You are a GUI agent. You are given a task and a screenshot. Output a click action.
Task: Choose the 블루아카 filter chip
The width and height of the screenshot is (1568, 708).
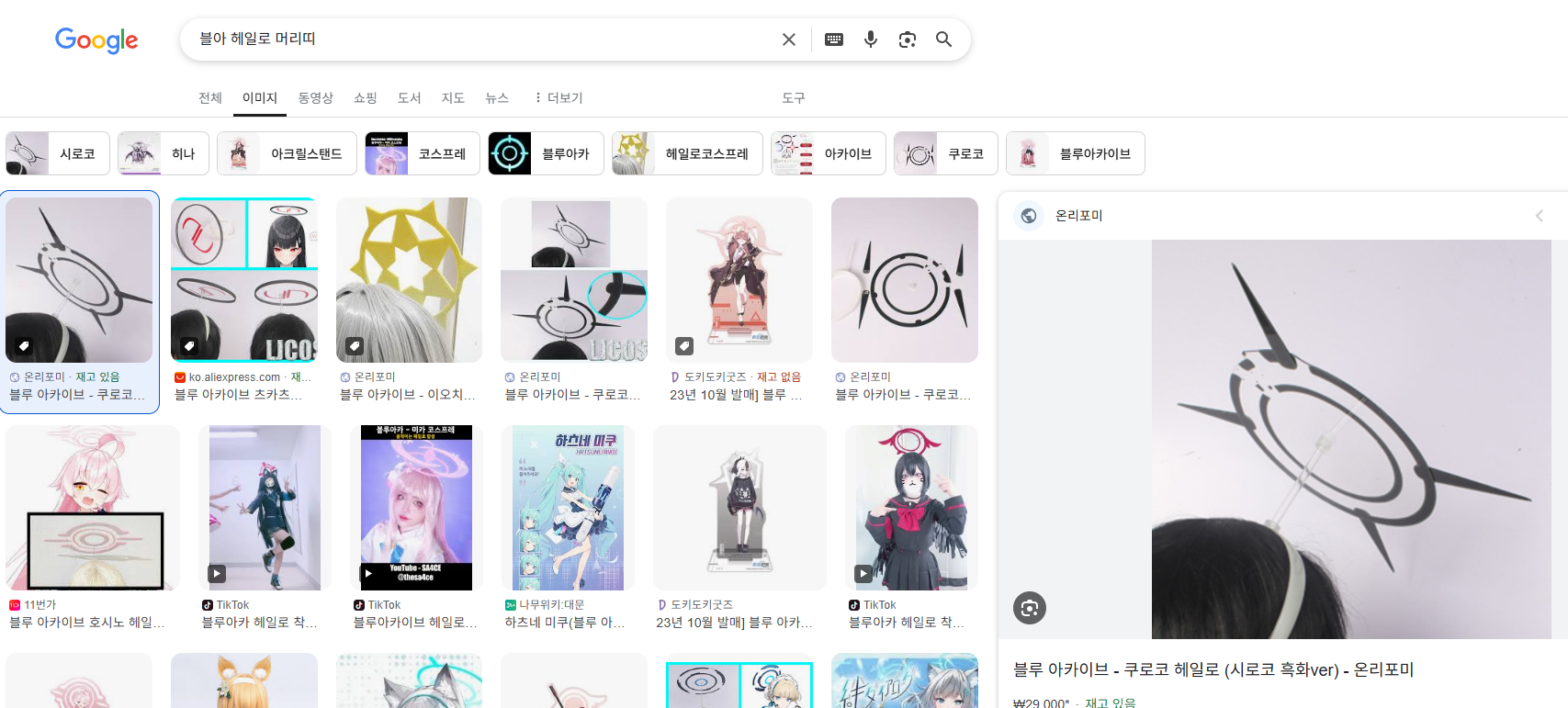tap(546, 153)
